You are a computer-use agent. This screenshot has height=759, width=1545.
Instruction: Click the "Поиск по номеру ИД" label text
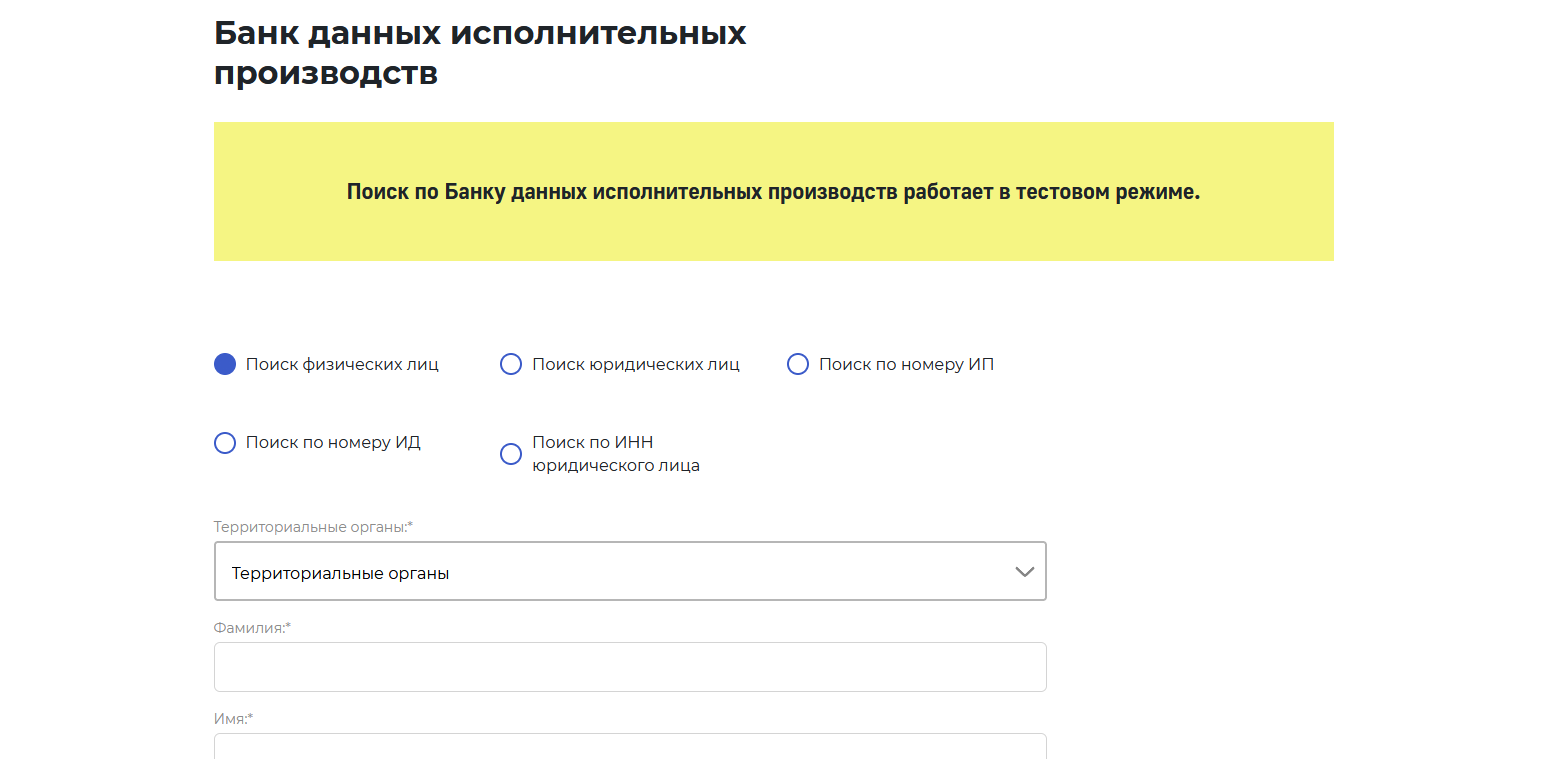pyautogui.click(x=333, y=443)
